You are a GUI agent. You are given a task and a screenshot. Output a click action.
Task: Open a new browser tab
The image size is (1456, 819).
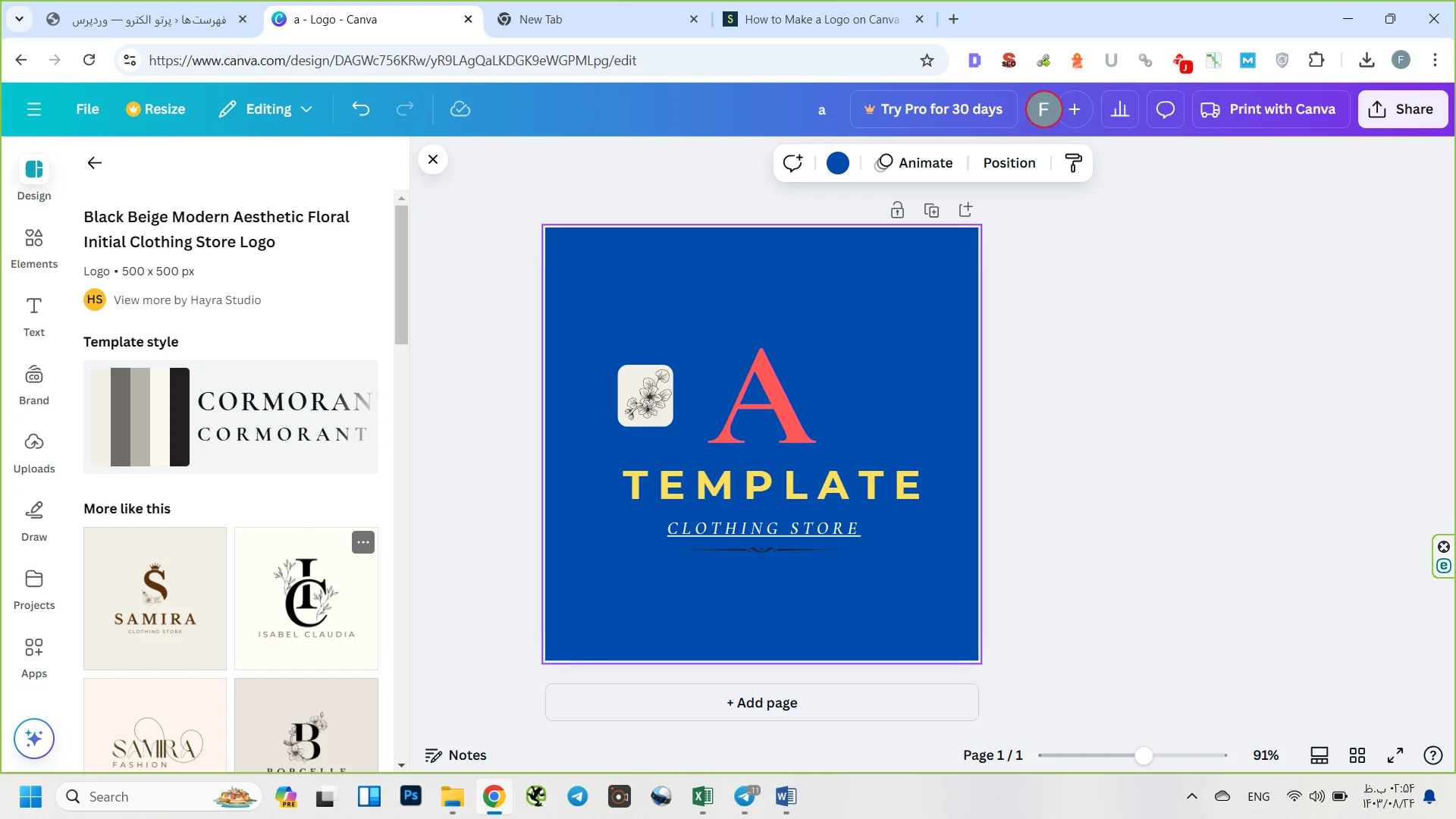(954, 20)
